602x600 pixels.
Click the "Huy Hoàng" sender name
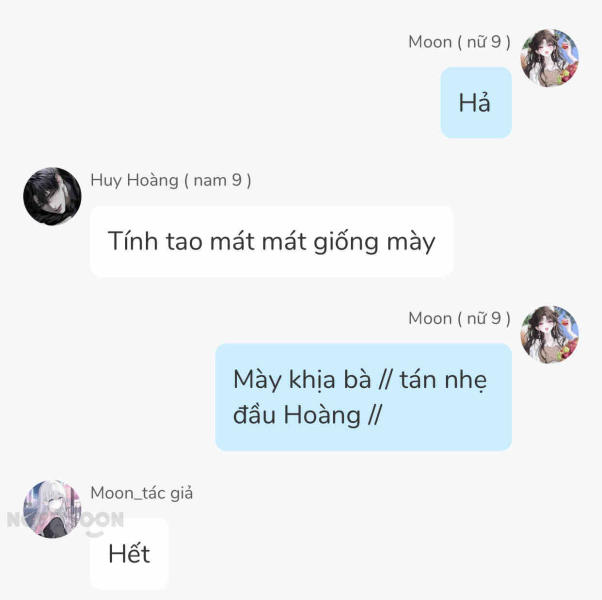(134, 180)
